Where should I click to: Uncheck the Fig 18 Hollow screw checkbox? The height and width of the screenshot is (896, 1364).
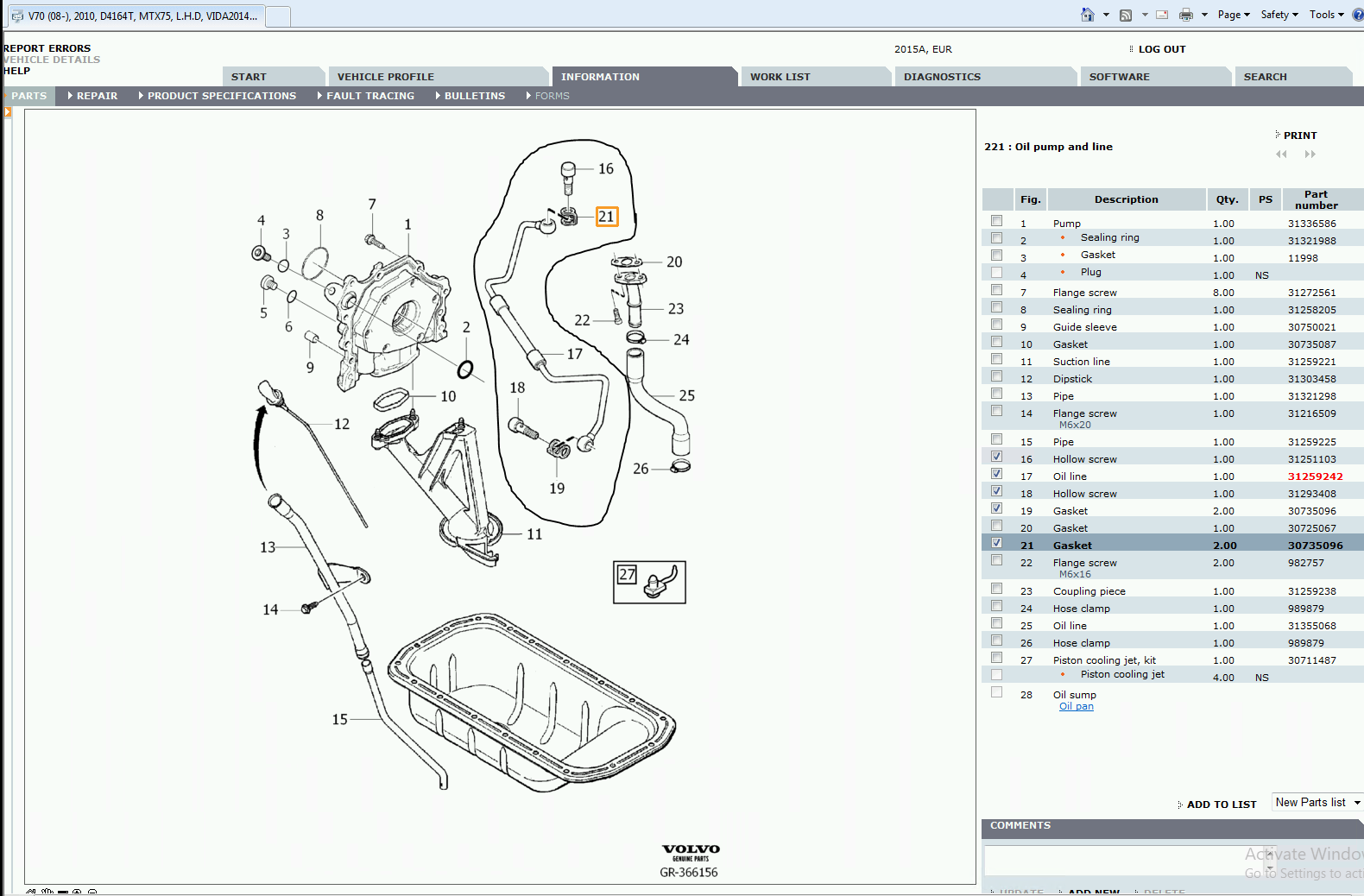pos(997,491)
